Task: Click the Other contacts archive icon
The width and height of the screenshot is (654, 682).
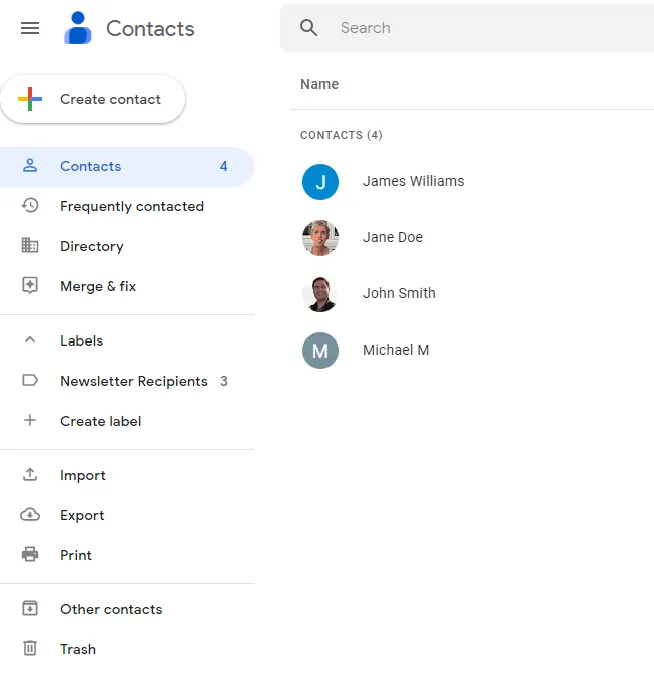Action: [x=30, y=608]
